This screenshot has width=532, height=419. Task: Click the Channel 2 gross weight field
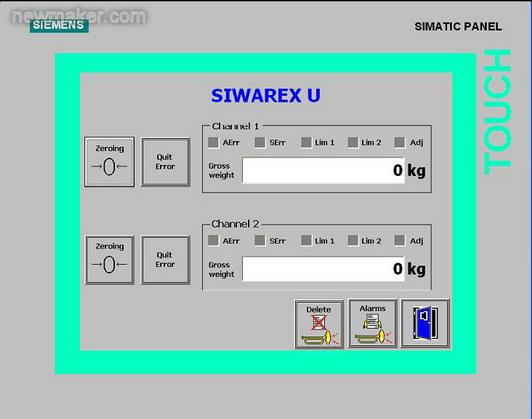323,269
